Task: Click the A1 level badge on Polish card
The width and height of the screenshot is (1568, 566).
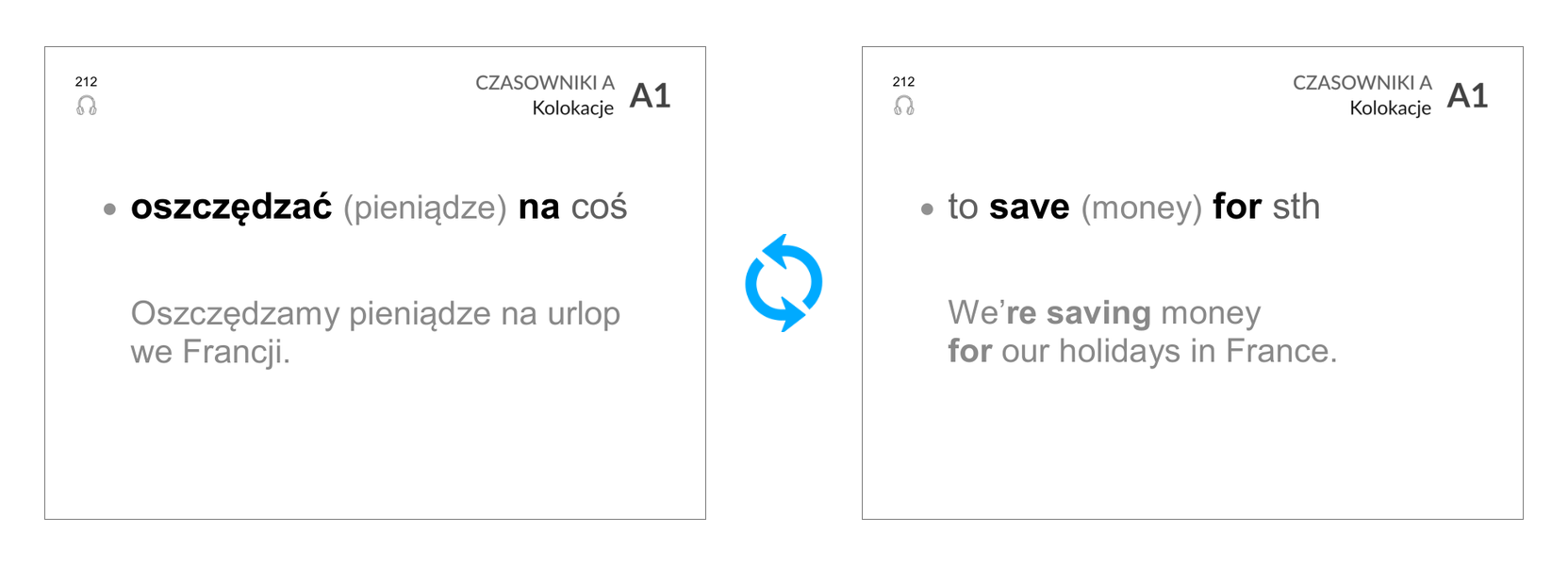Action: [x=650, y=95]
